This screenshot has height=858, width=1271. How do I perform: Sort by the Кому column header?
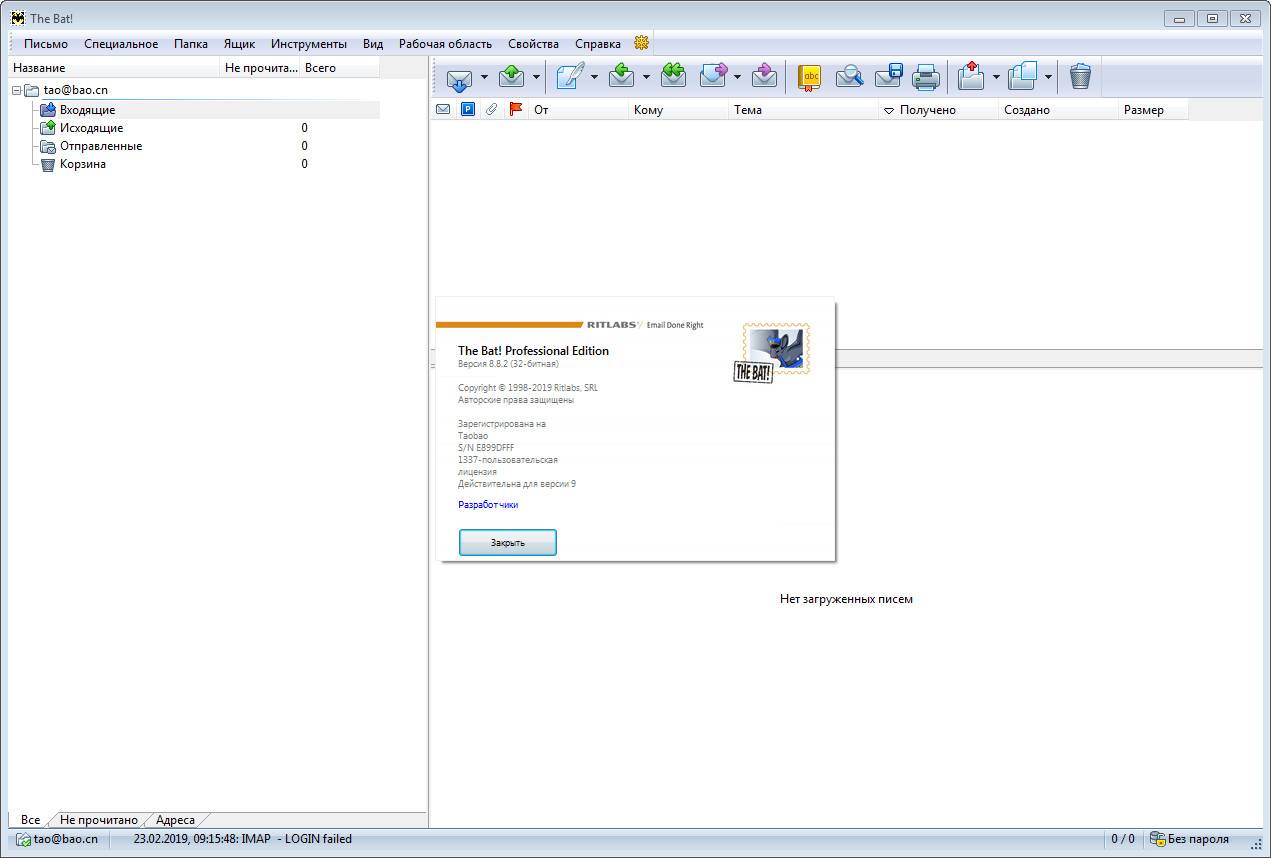[678, 110]
